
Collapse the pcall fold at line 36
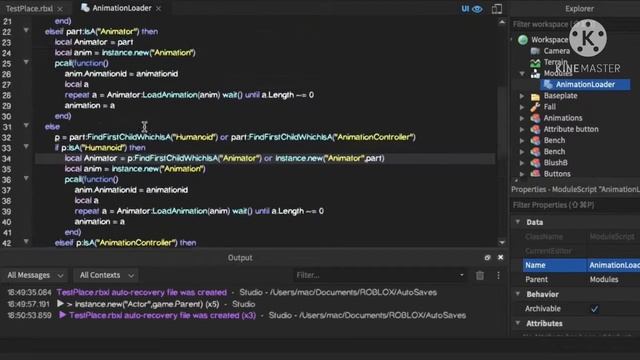coord(26,178)
